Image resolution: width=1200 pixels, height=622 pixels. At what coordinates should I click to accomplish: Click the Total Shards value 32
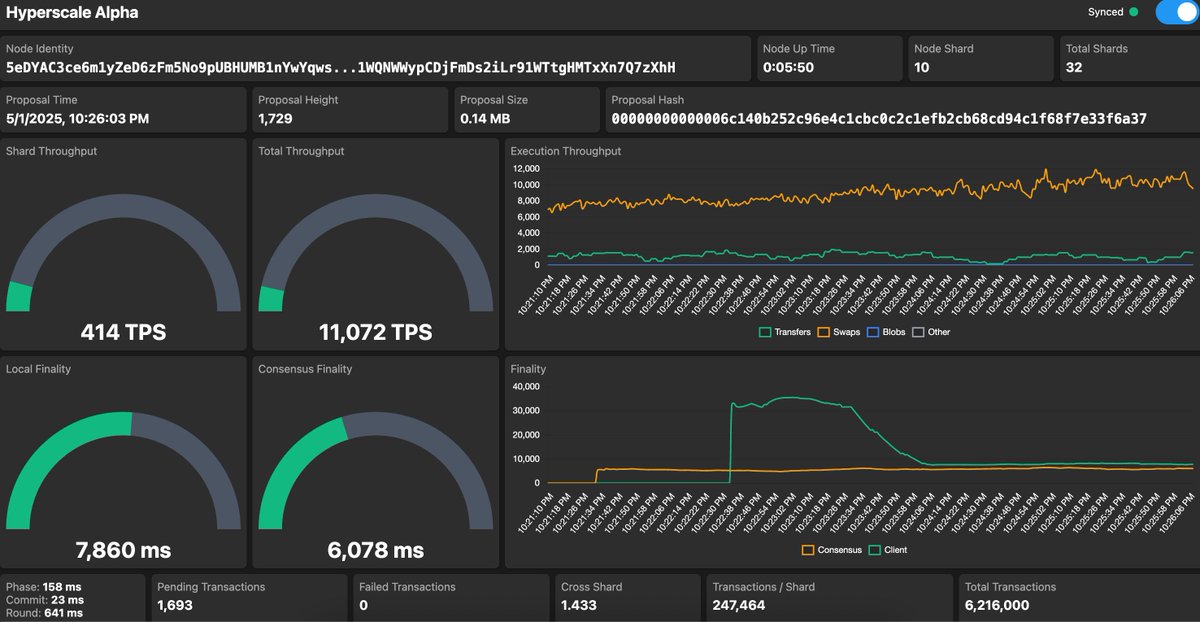pyautogui.click(x=1075, y=67)
